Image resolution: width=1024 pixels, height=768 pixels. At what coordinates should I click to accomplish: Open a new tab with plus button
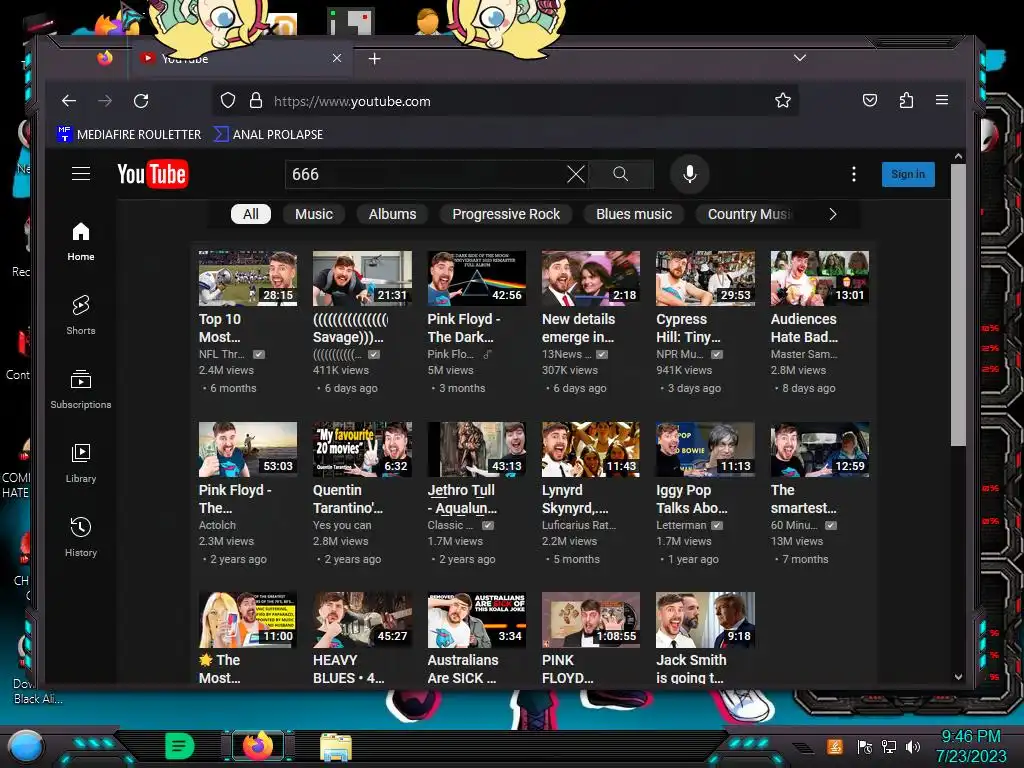coord(374,59)
